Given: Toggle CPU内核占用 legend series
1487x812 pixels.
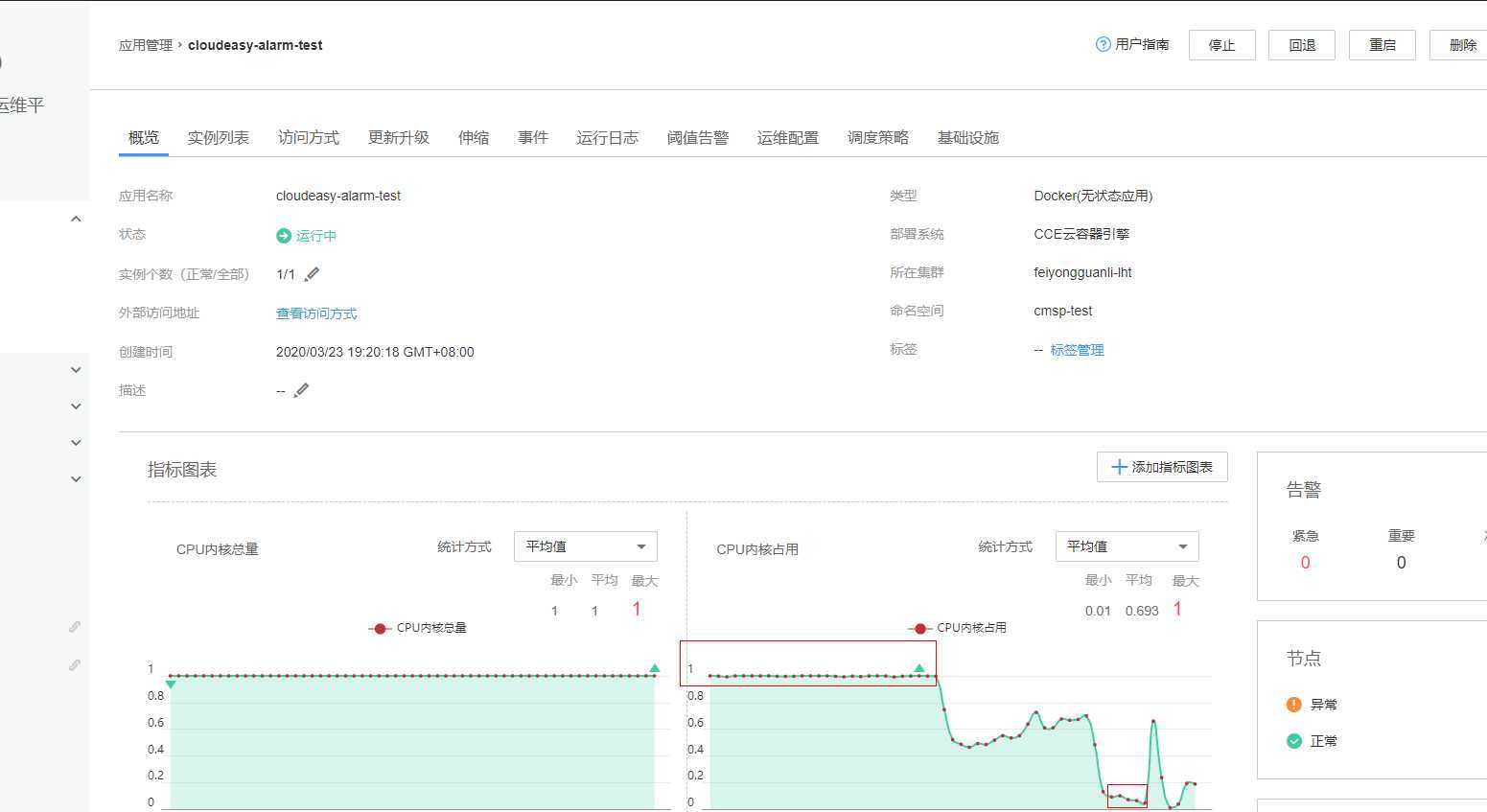Looking at the screenshot, I should coord(958,628).
